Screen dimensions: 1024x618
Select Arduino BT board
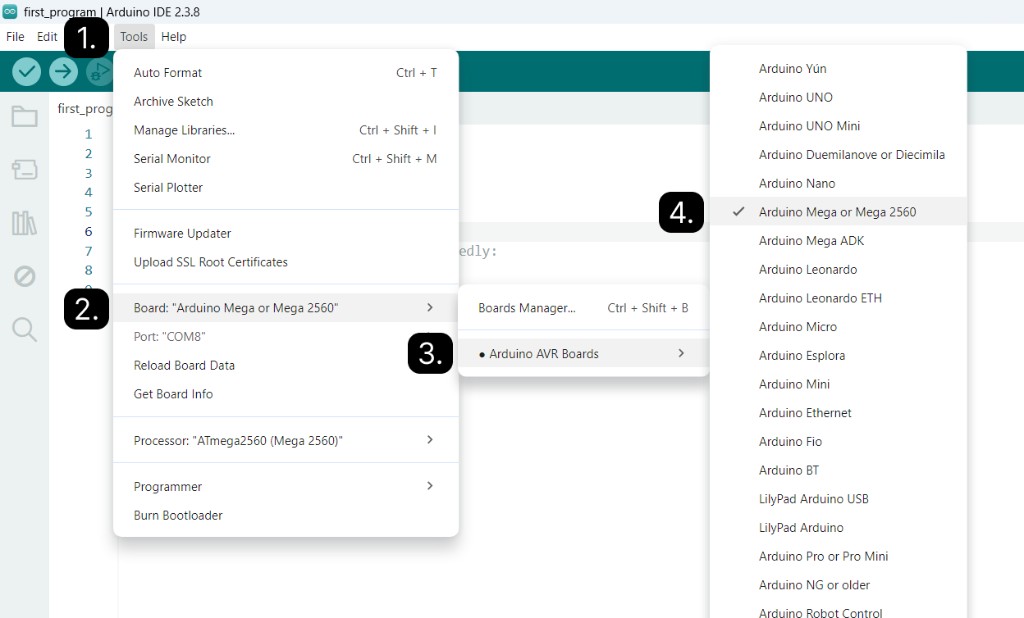pyautogui.click(x=838, y=470)
